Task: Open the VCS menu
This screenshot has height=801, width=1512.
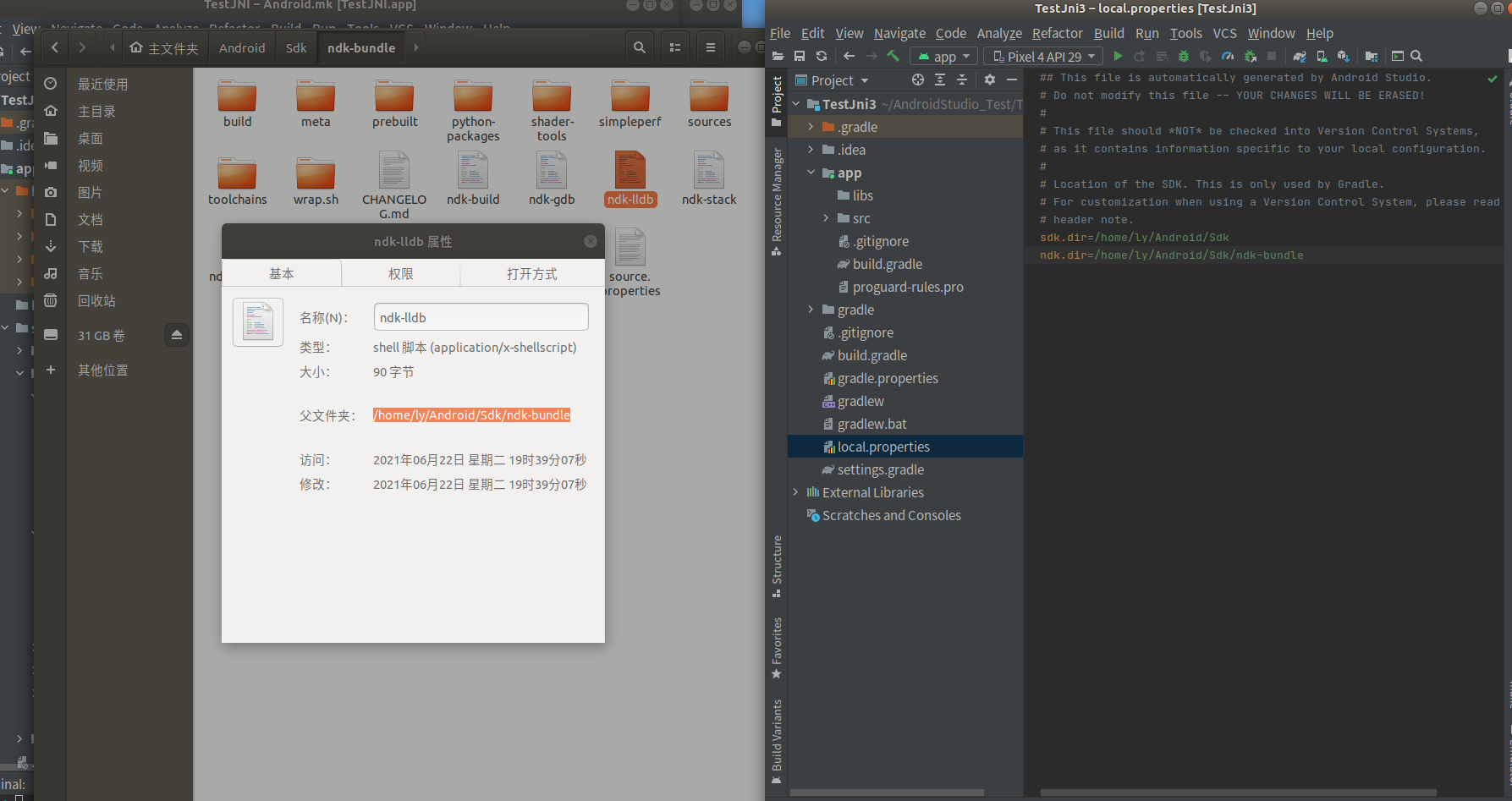Action: pyautogui.click(x=1224, y=33)
